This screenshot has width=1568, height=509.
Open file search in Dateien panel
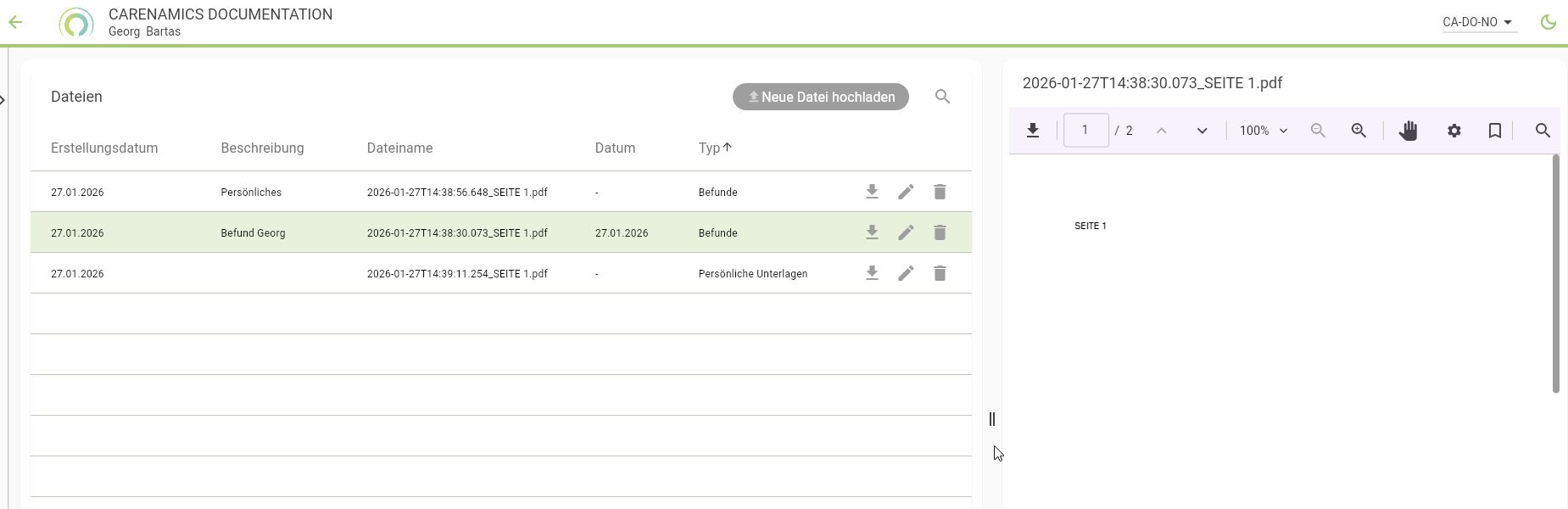pyautogui.click(x=942, y=97)
